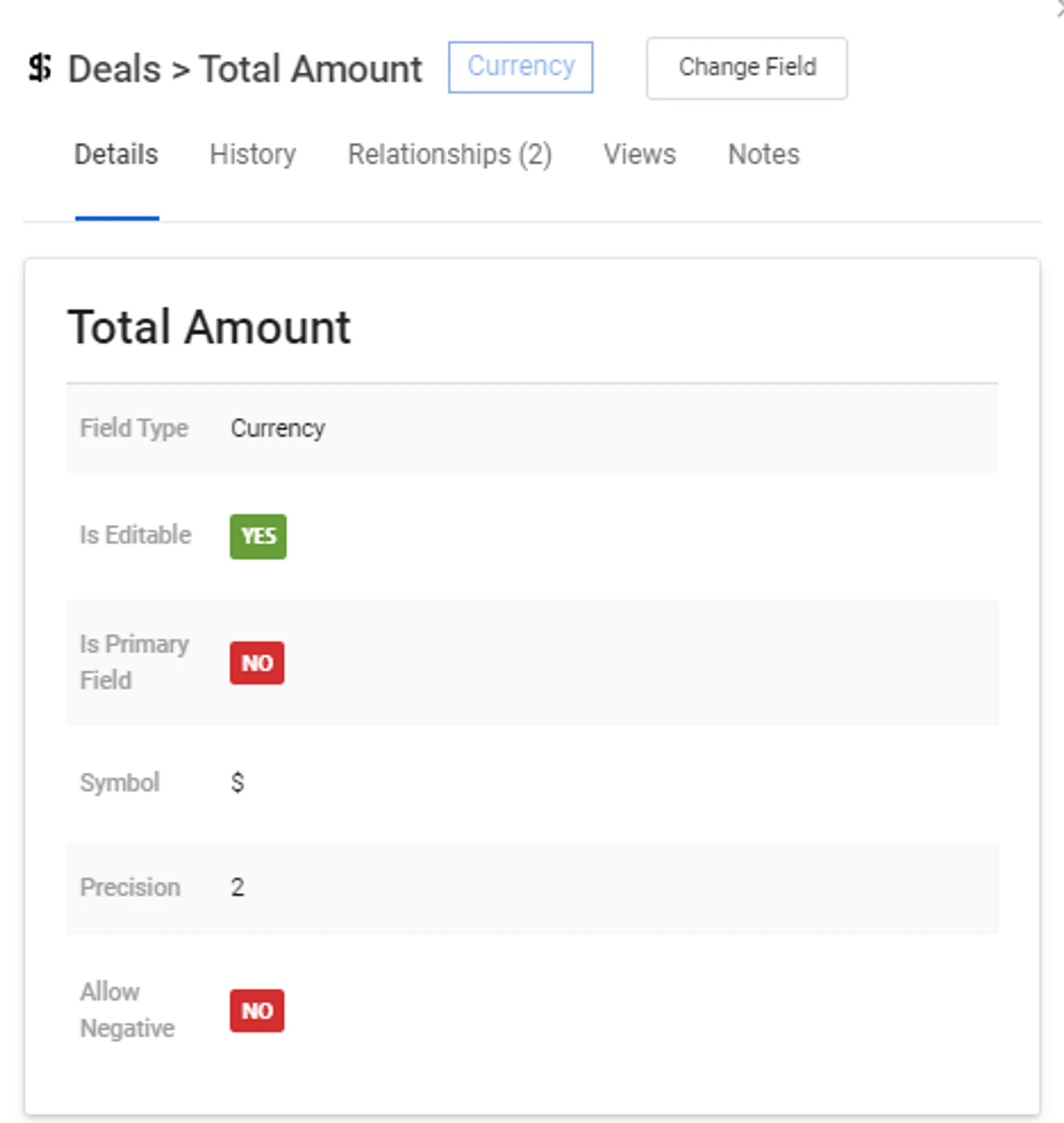This screenshot has width=1064, height=1123.
Task: Click the Total Amount card heading
Action: [x=209, y=327]
